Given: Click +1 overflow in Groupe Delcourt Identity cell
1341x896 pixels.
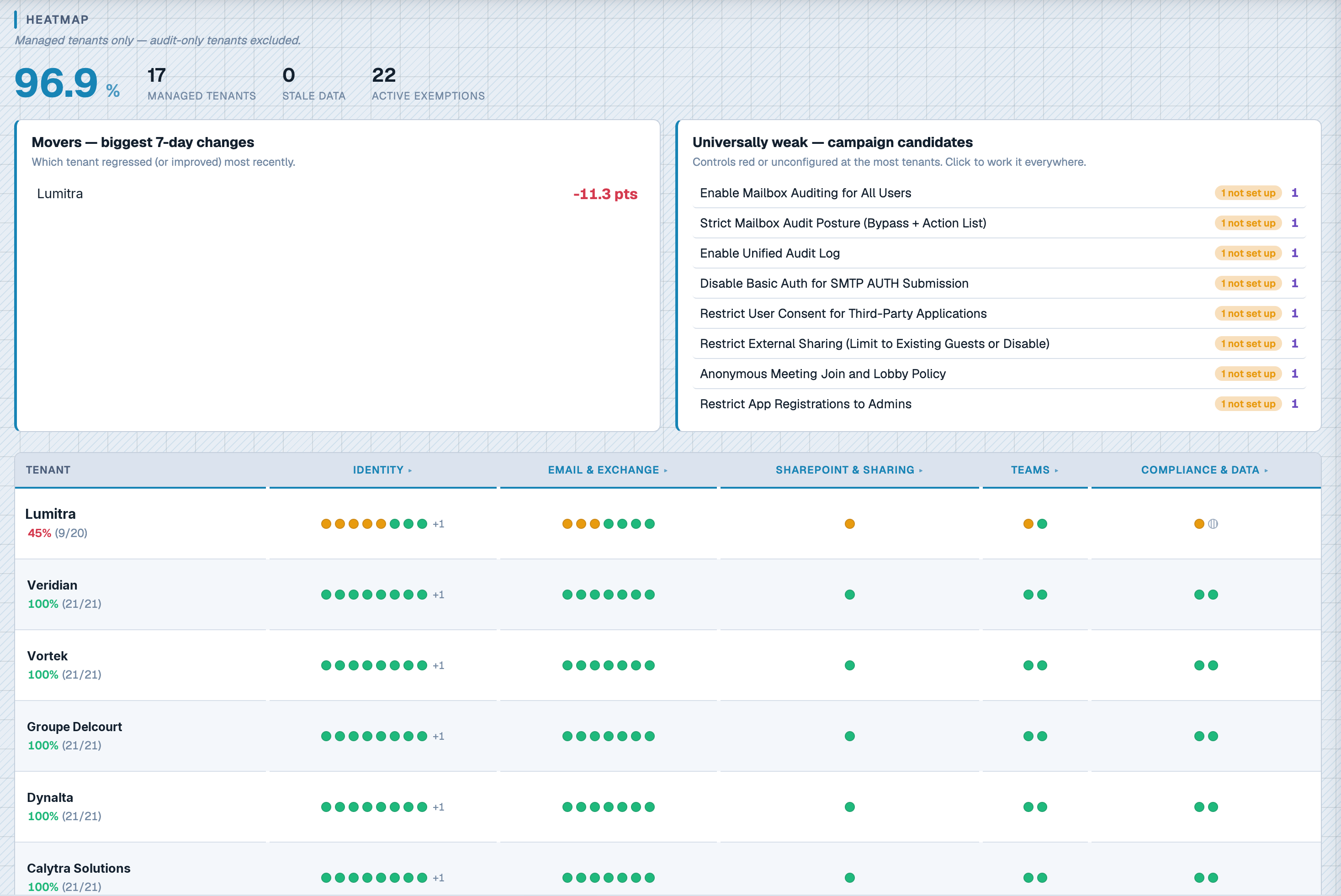Looking at the screenshot, I should tap(439, 737).
